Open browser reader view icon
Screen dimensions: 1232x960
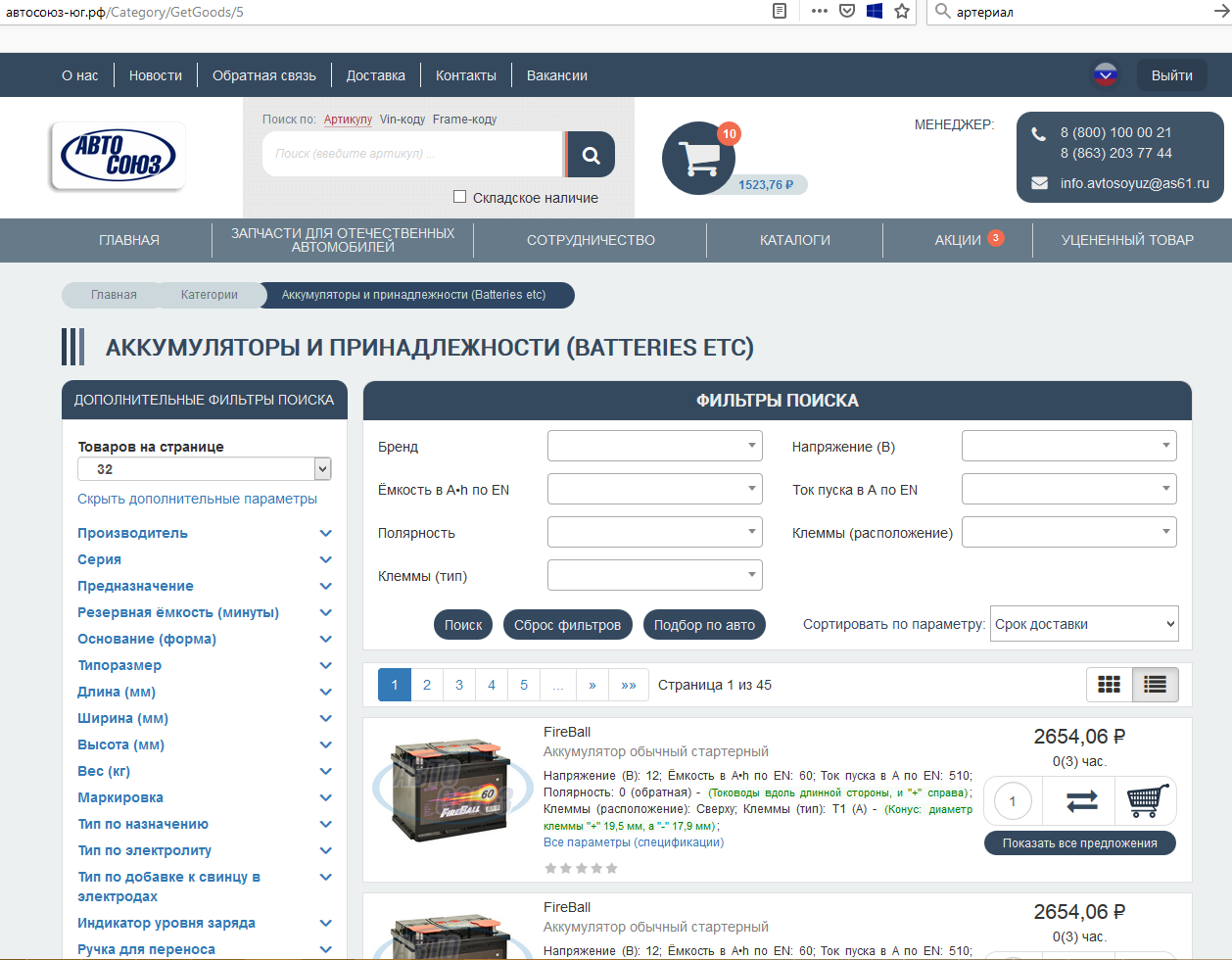click(780, 12)
